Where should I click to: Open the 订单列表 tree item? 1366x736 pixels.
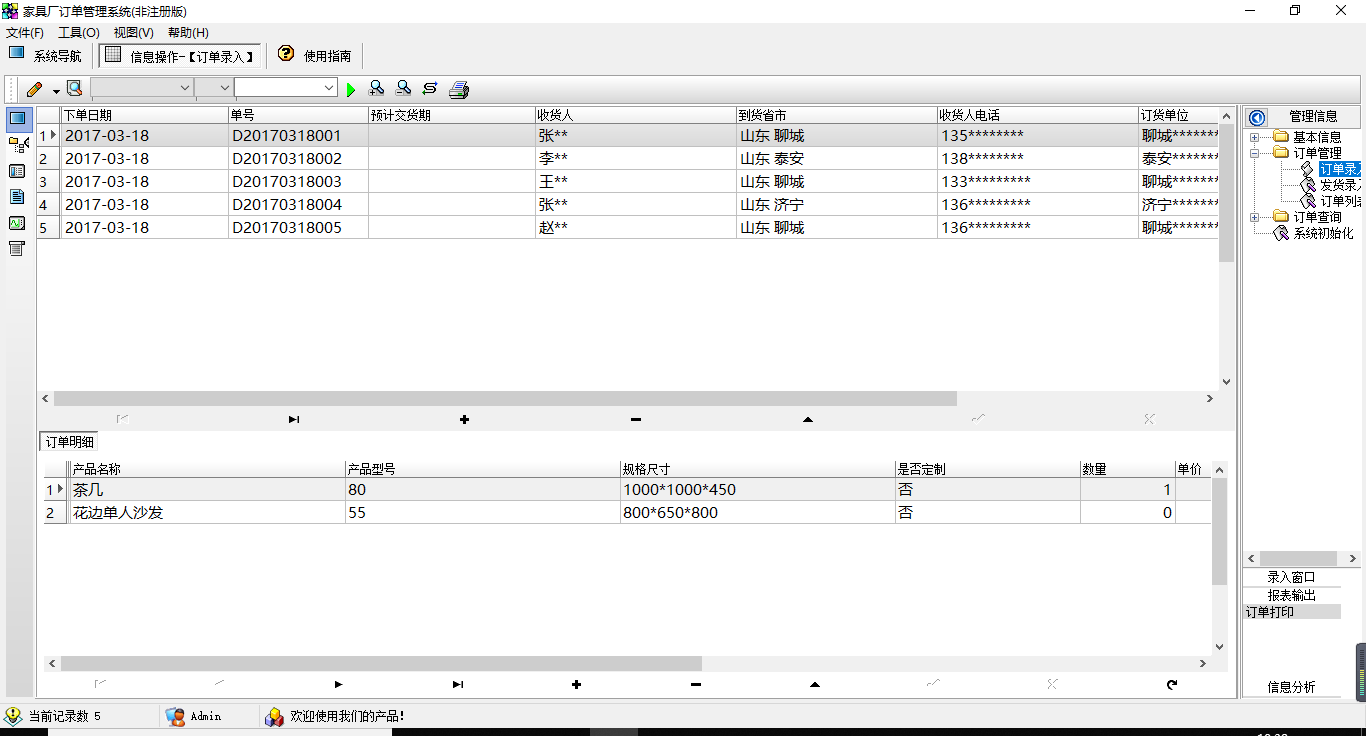tap(1340, 201)
